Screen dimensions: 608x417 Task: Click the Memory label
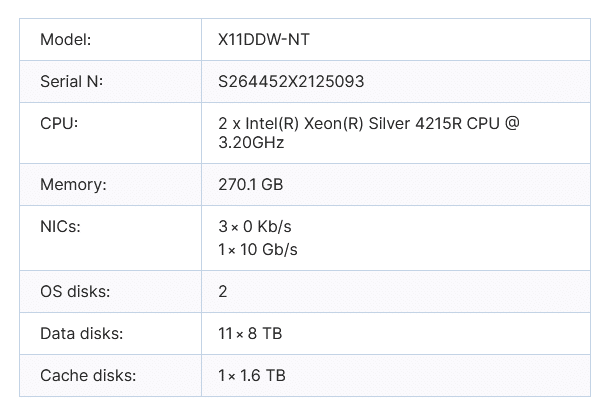(x=73, y=185)
